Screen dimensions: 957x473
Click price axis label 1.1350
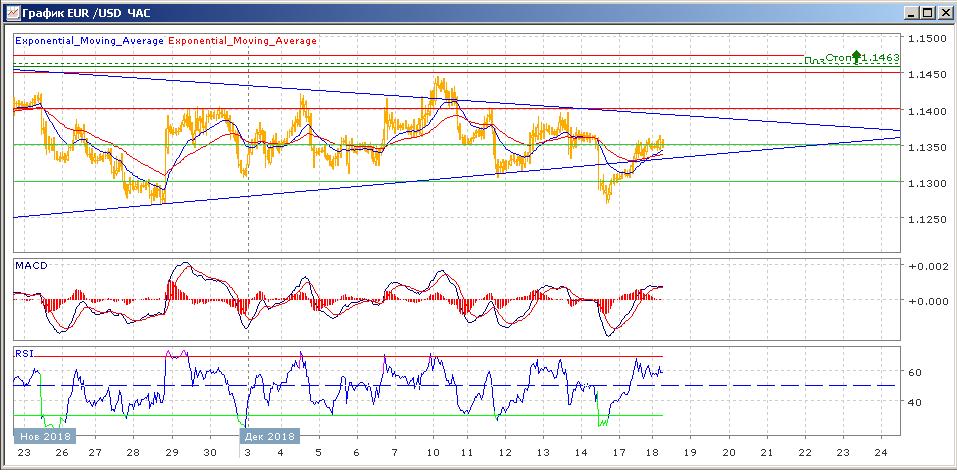coord(927,148)
